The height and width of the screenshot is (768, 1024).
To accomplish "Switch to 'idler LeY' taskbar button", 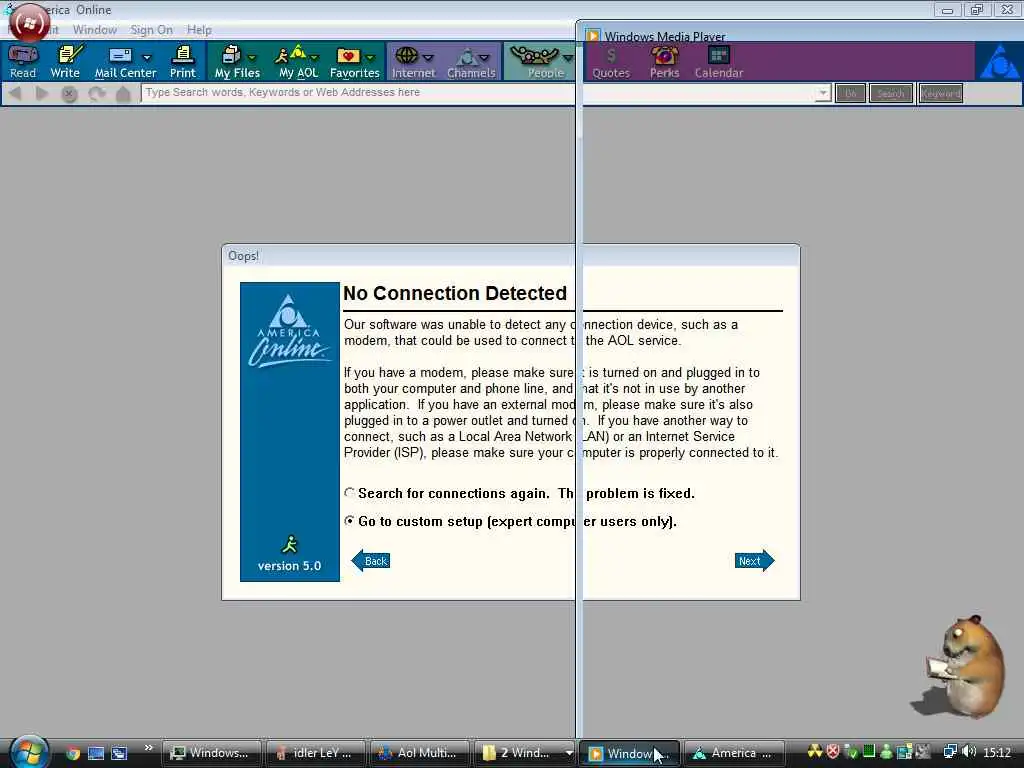I will point(315,753).
